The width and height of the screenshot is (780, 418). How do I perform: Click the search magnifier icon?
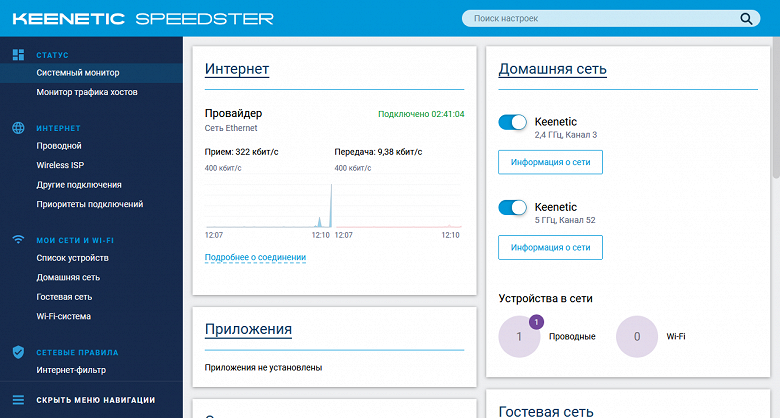(x=746, y=18)
